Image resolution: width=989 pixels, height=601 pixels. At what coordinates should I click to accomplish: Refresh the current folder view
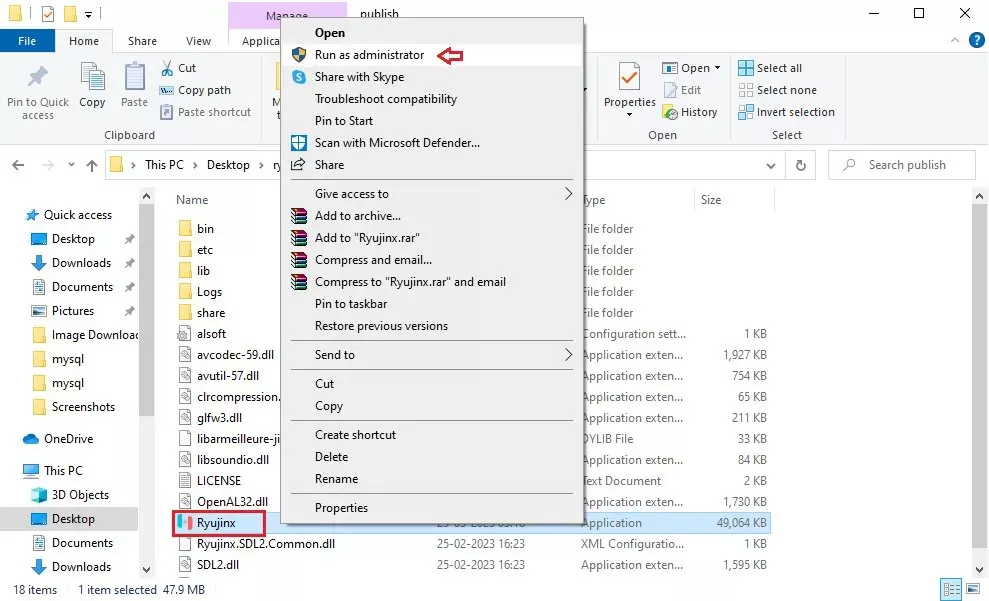(800, 165)
